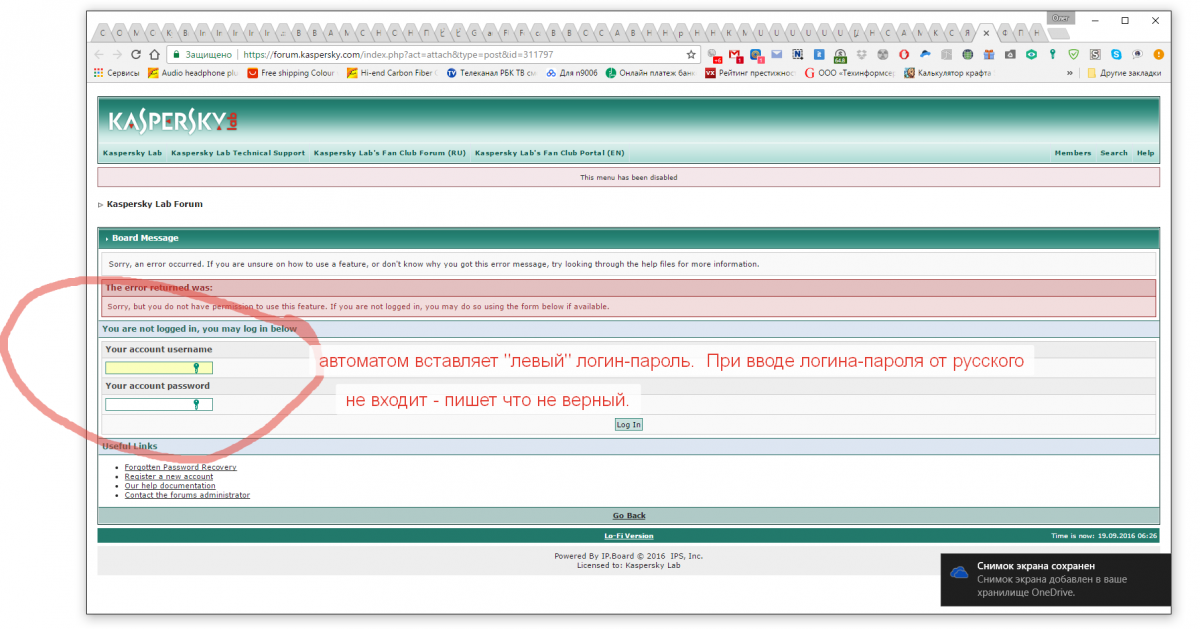This screenshot has width=1200, height=629.
Task: Open Free shipping Colour bookmark
Action: coord(291,73)
